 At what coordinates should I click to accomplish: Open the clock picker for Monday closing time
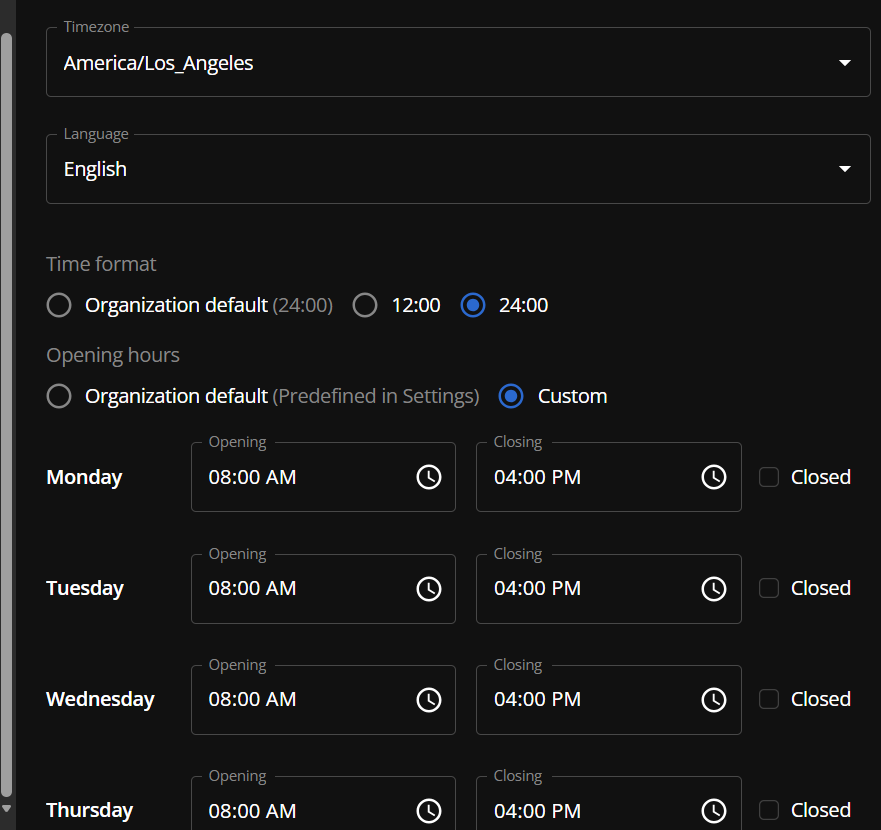pyautogui.click(x=714, y=477)
